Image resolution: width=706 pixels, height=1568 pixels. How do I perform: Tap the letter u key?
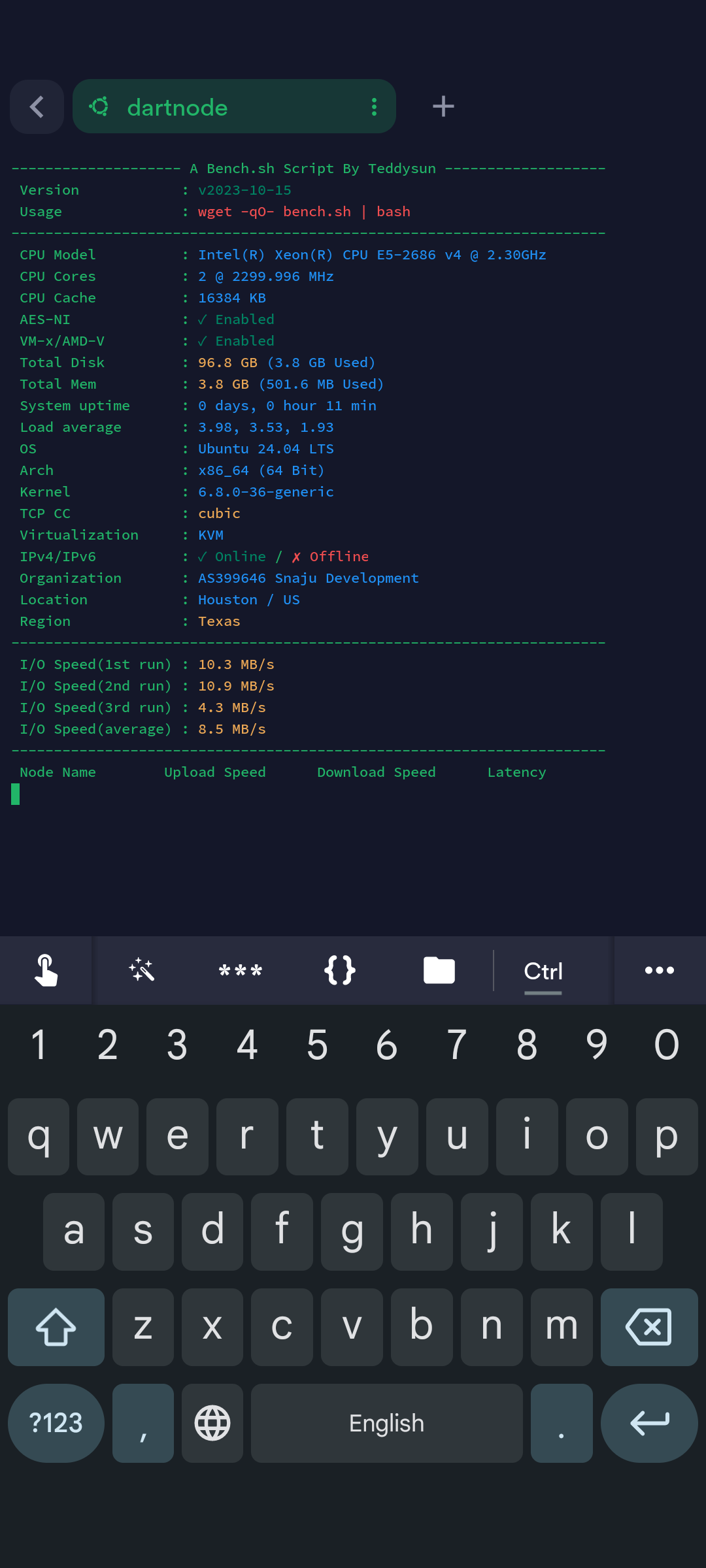(457, 1137)
